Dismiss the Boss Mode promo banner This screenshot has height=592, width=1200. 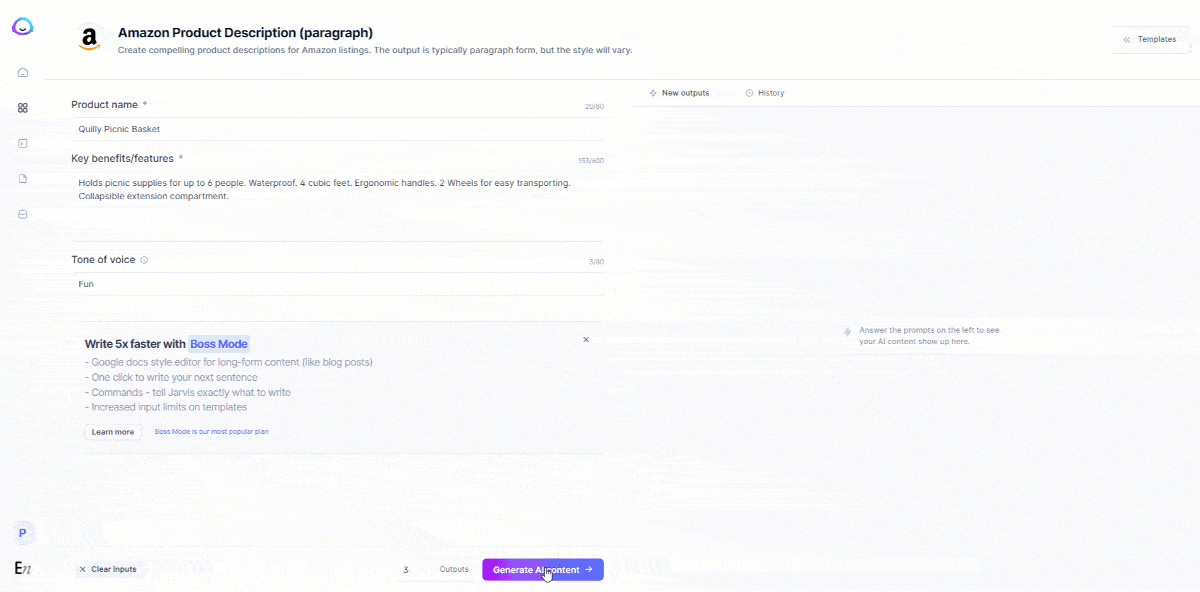click(x=586, y=340)
